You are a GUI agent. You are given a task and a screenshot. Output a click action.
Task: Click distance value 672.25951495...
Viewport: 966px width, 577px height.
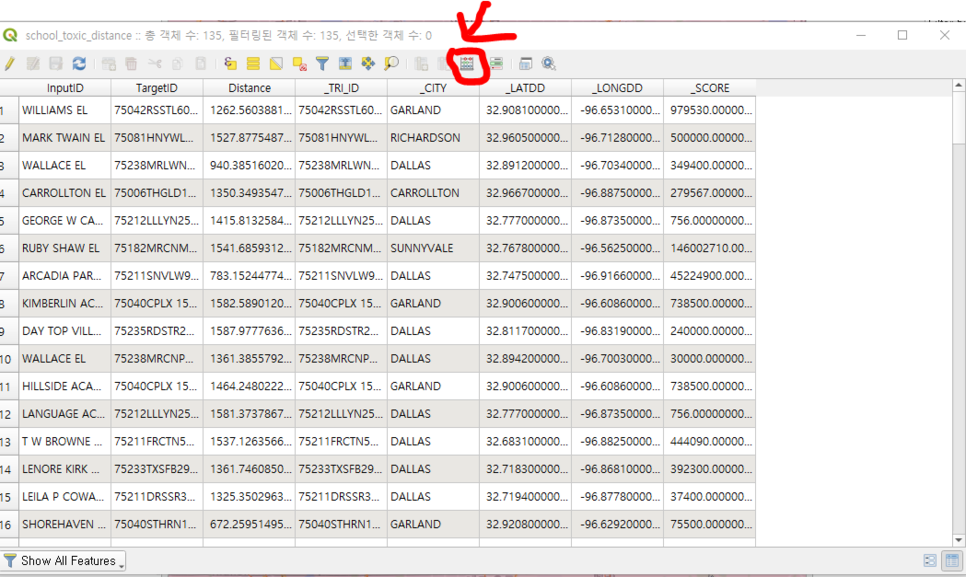tap(249, 524)
